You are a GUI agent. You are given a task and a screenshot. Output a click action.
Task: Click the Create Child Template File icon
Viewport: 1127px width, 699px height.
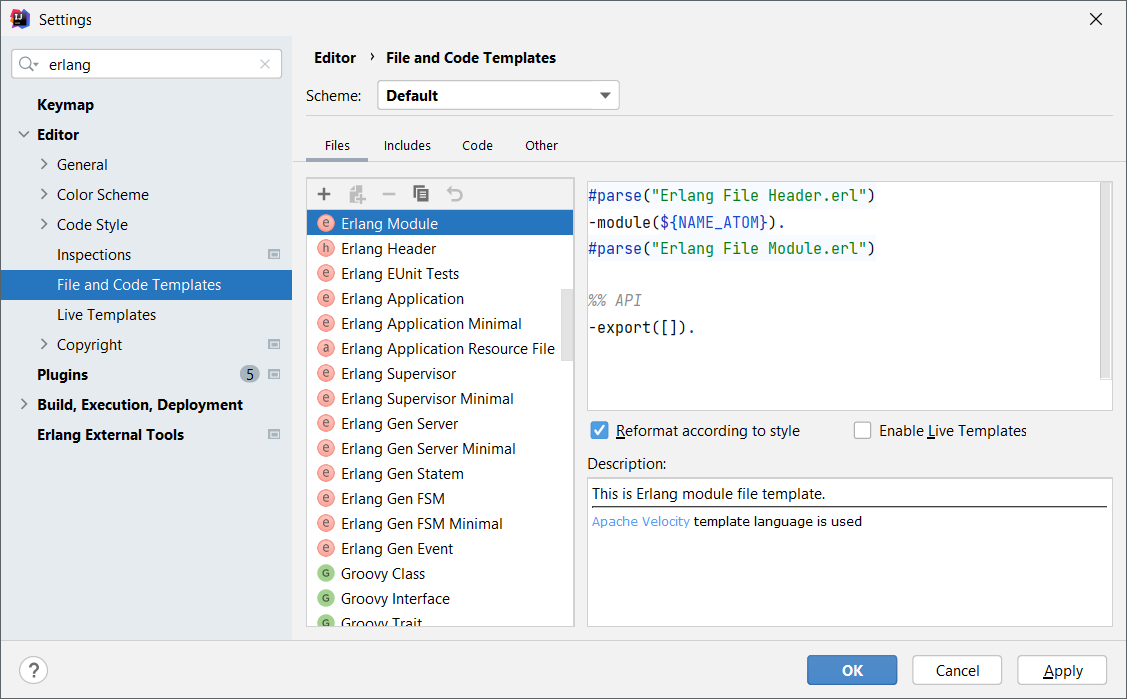point(357,194)
